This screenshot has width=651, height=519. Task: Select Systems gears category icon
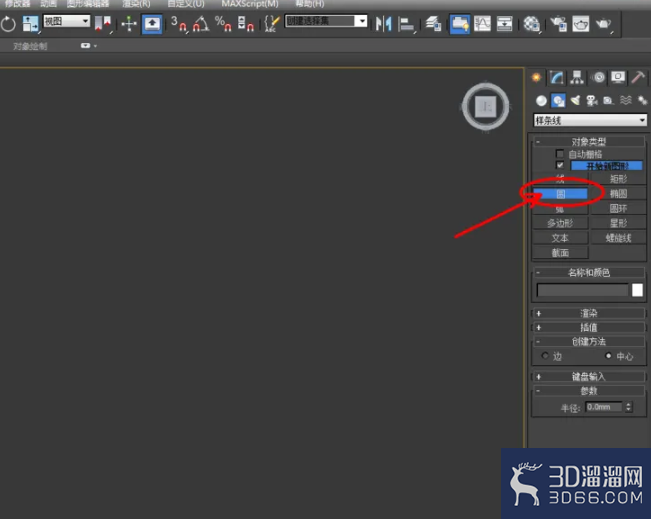[642, 100]
